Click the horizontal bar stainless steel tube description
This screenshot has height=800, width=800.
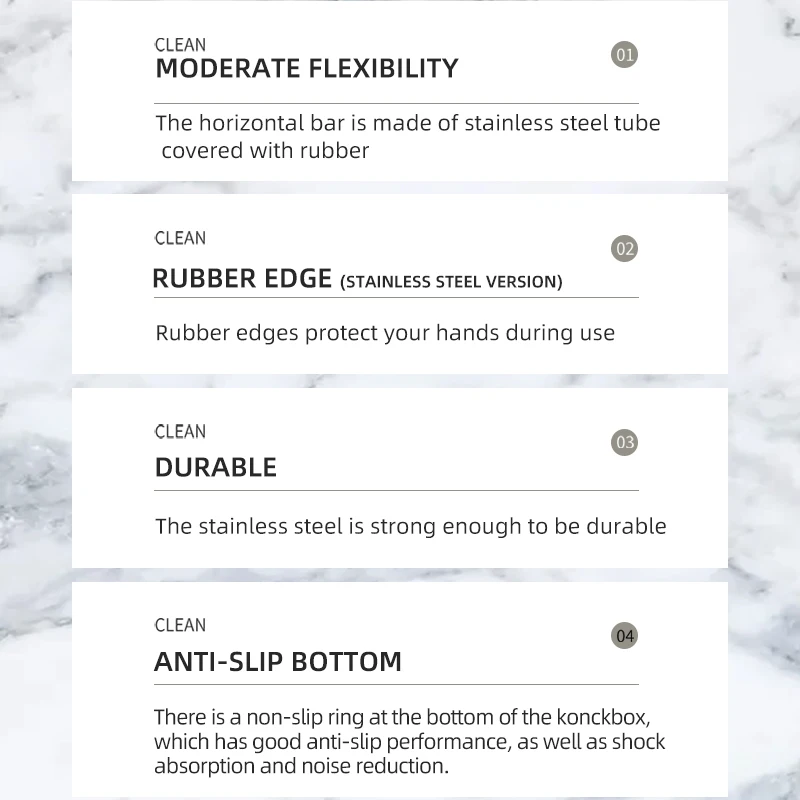(x=407, y=137)
